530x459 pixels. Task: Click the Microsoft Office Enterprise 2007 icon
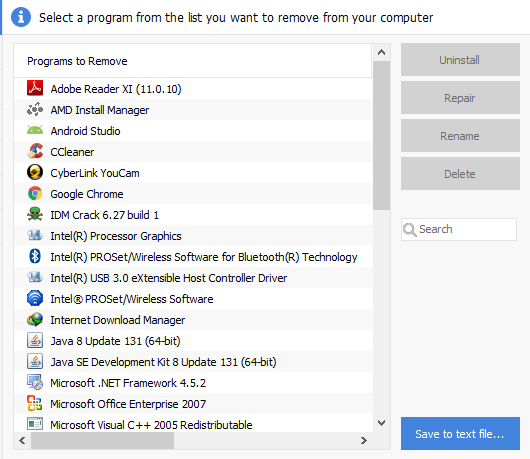[x=35, y=403]
